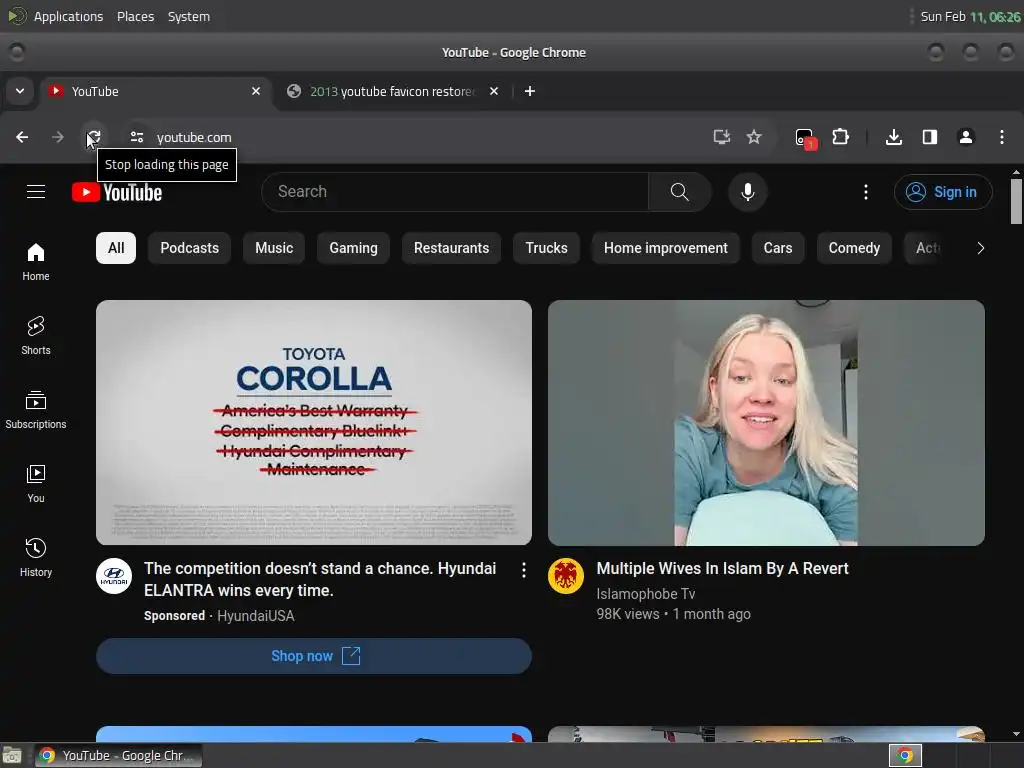Select the Comedy filter chip
Image resolution: width=1024 pixels, height=768 pixels.
[x=854, y=248]
